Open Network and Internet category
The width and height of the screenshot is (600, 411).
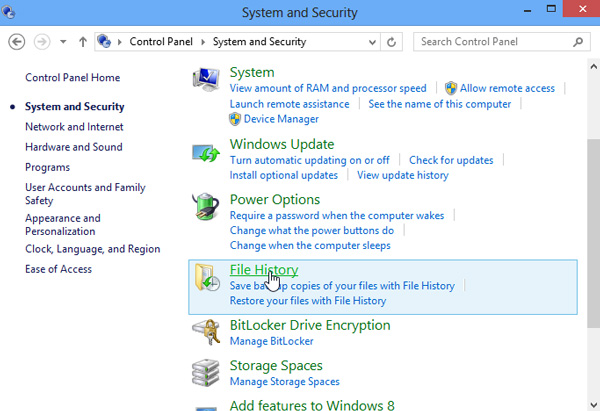coord(74,127)
